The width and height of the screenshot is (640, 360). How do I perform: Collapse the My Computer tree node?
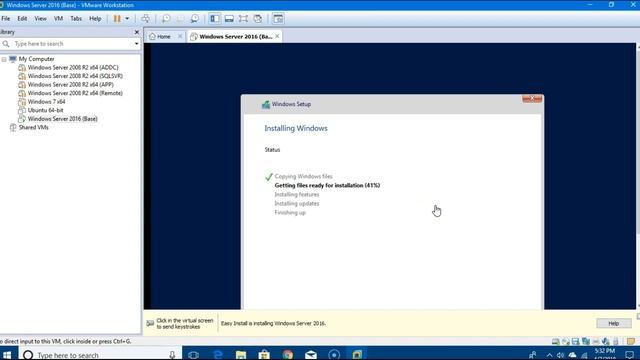(x=4, y=59)
